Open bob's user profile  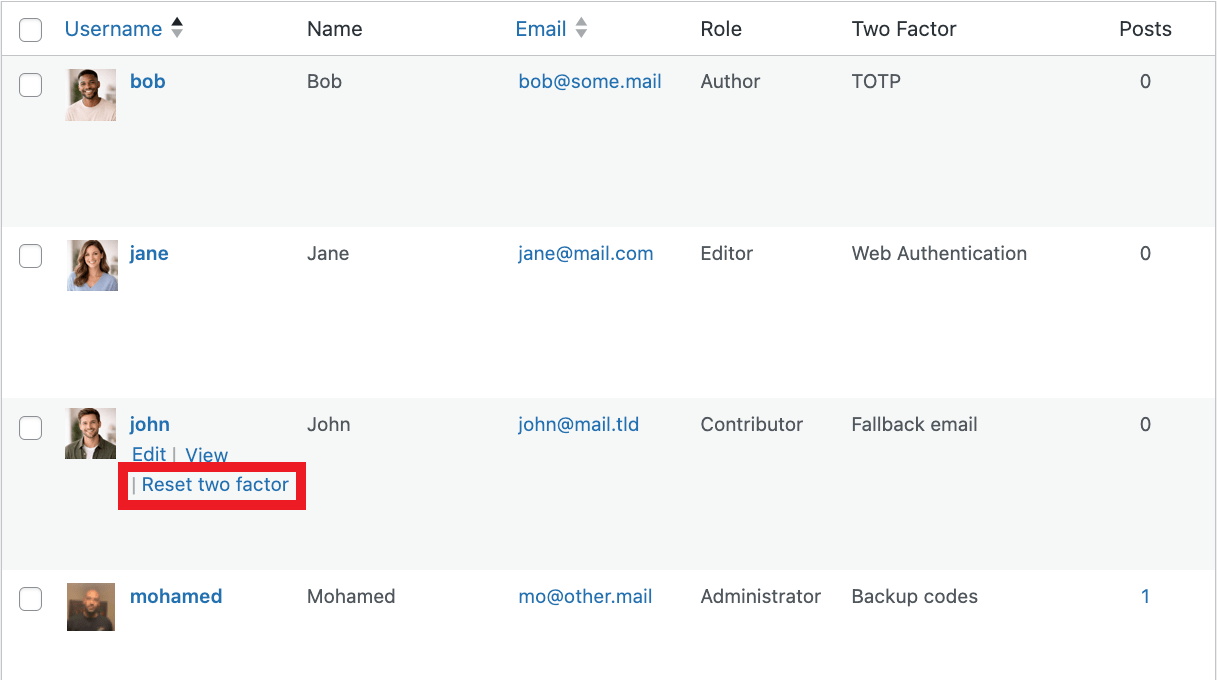(x=147, y=81)
